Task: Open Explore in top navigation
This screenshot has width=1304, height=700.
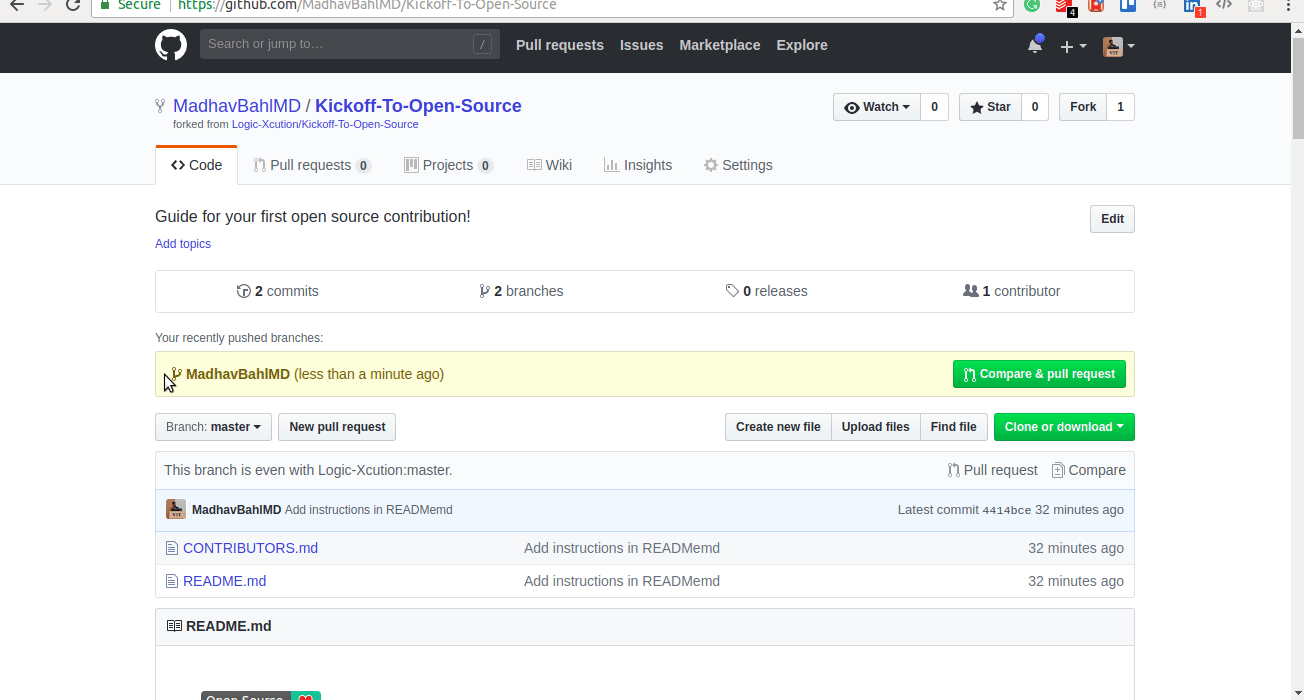Action: tap(802, 45)
